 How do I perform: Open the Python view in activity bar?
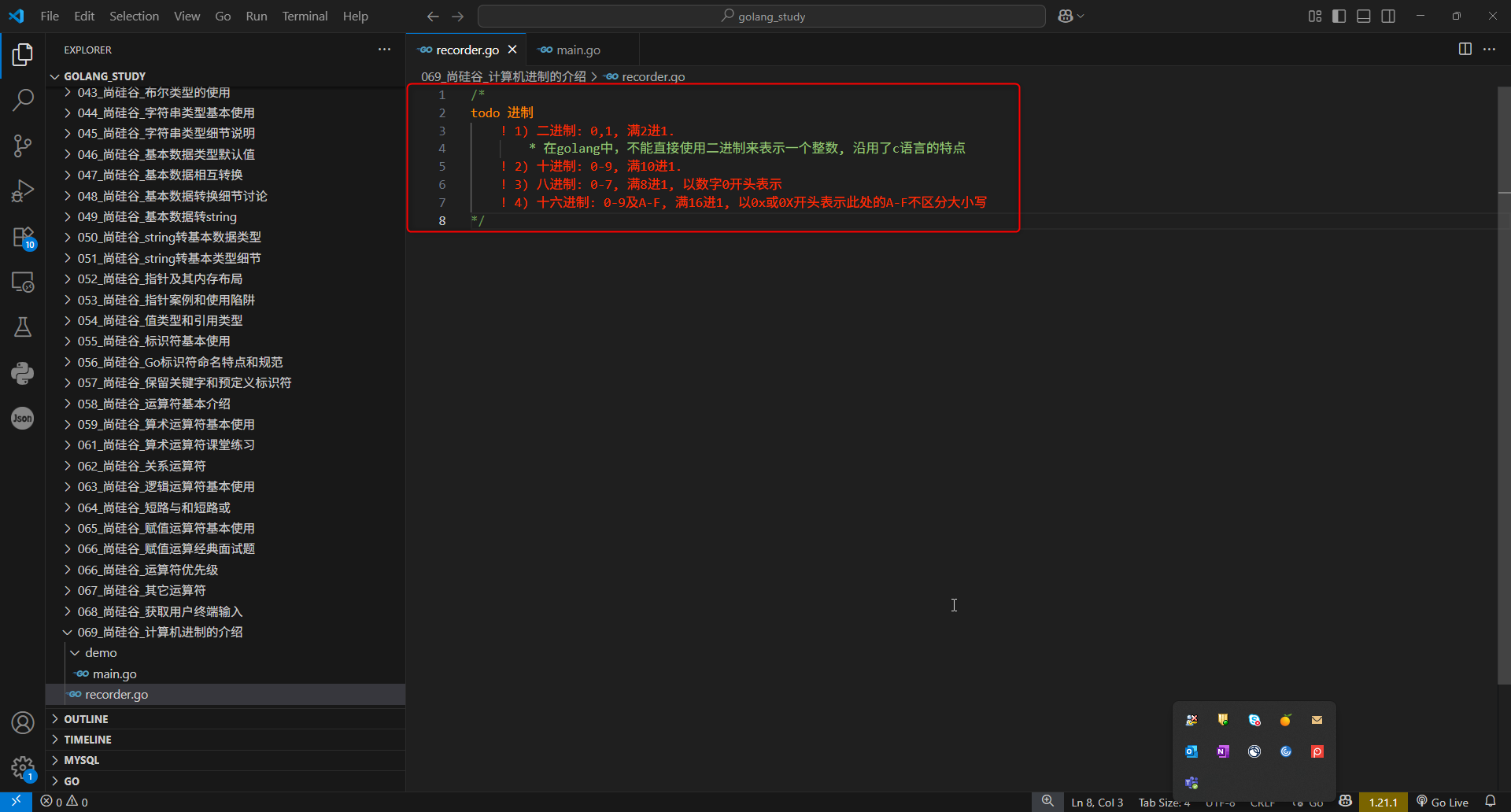click(23, 373)
